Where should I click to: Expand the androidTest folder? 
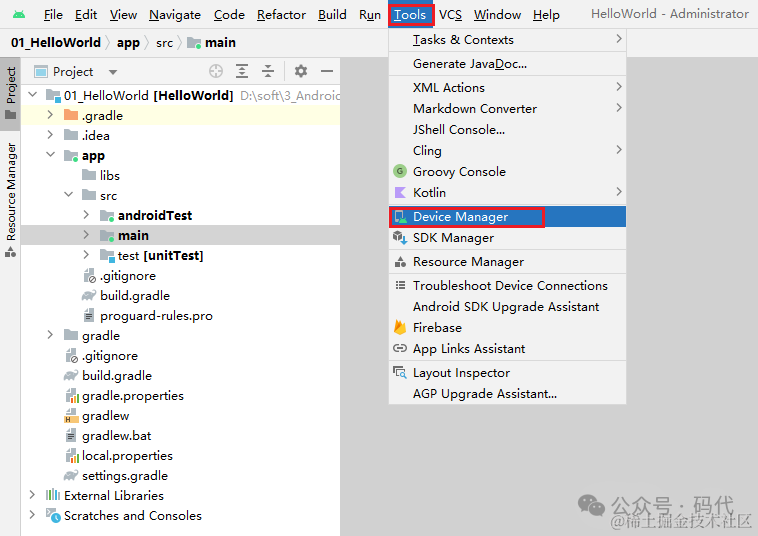pos(86,215)
